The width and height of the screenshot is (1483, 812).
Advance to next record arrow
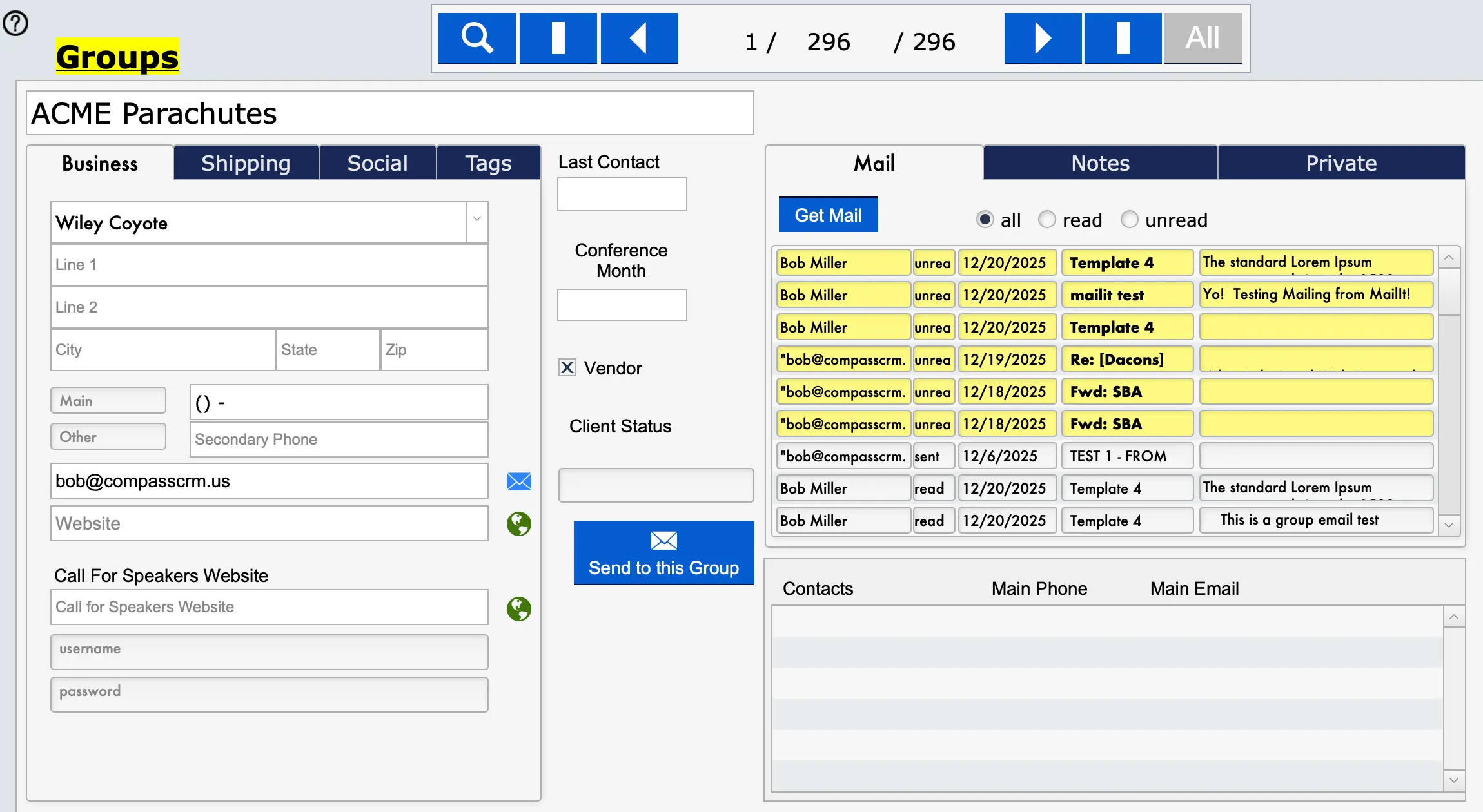pos(1043,38)
